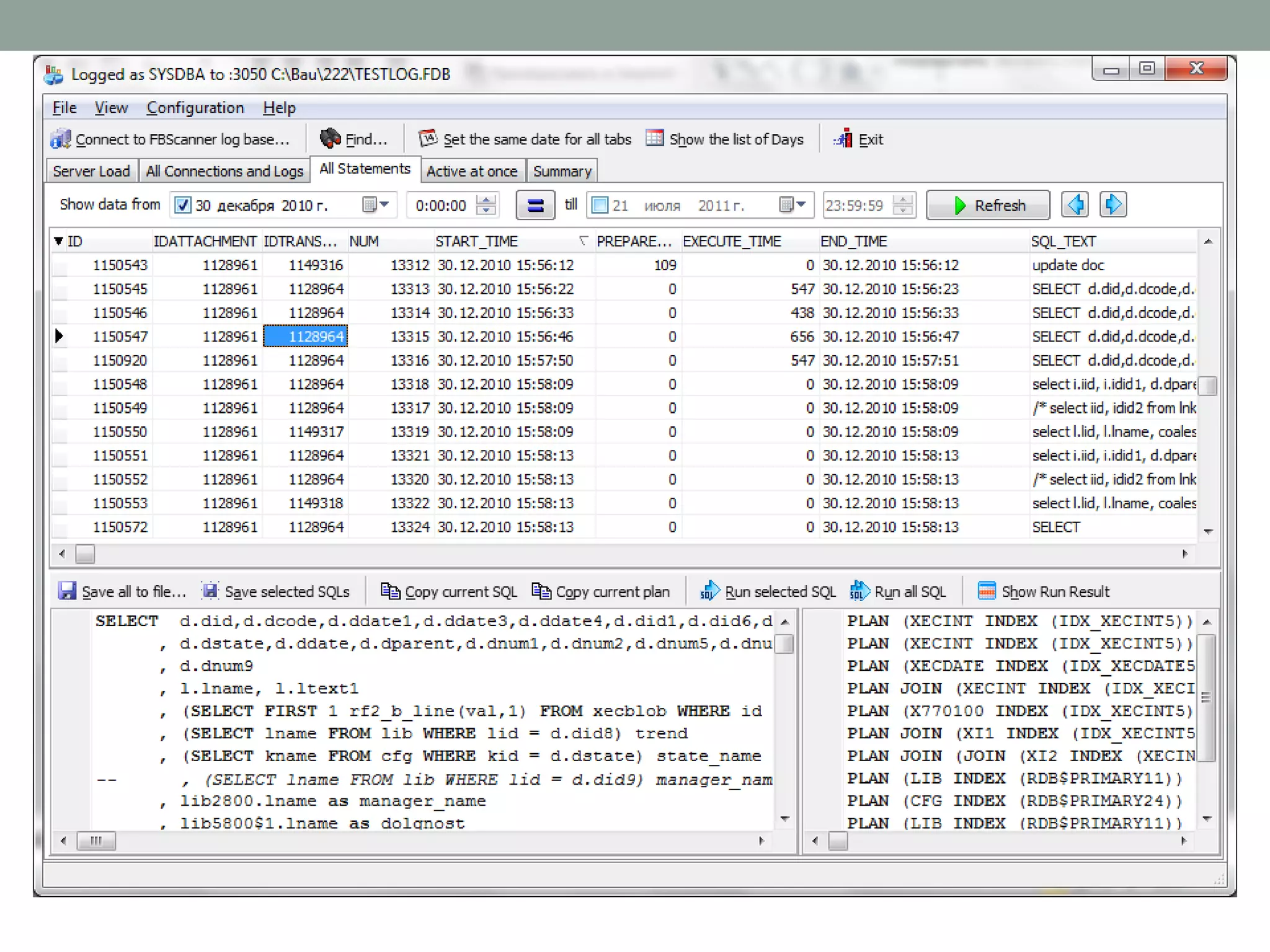Click Set the same date for all tabs
This screenshot has height=952, width=1270.
click(525, 139)
